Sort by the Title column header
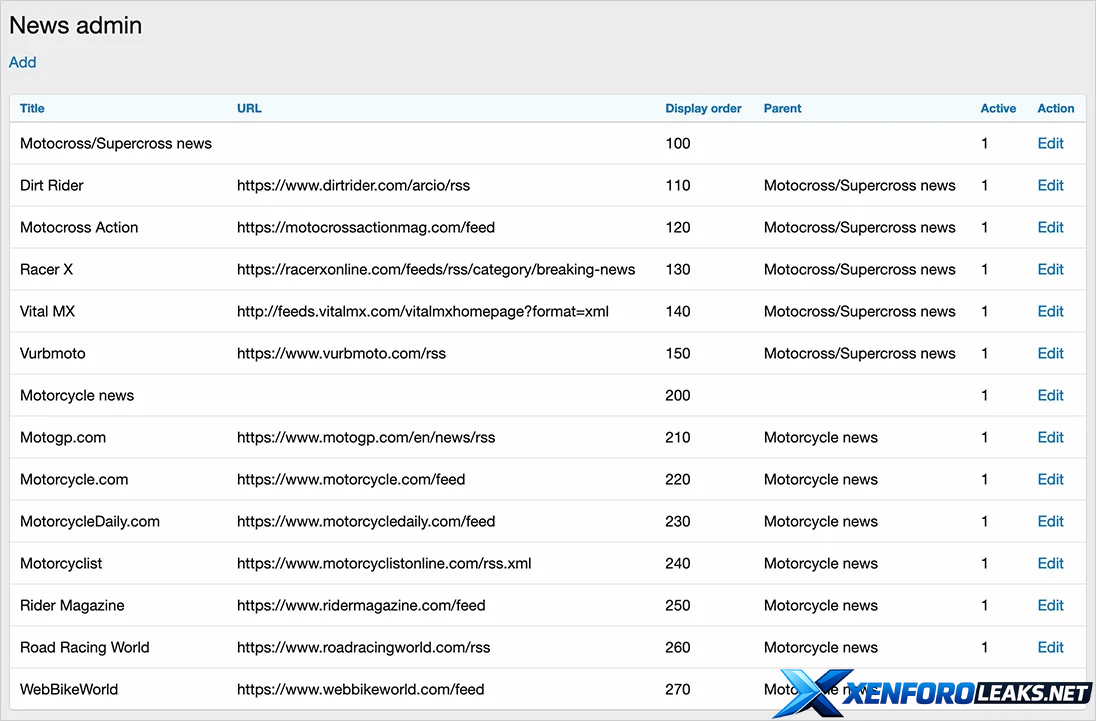Image resolution: width=1096 pixels, height=721 pixels. [x=32, y=108]
